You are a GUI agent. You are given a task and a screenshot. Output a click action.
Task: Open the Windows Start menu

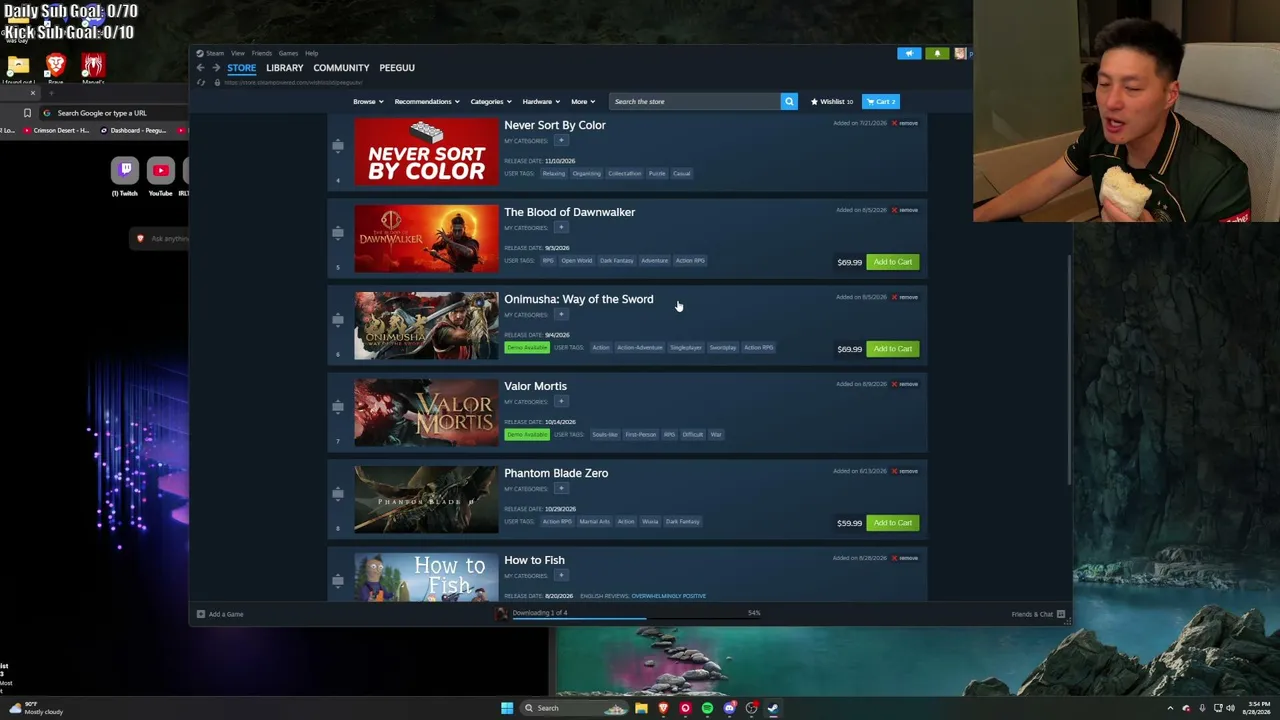pos(507,708)
